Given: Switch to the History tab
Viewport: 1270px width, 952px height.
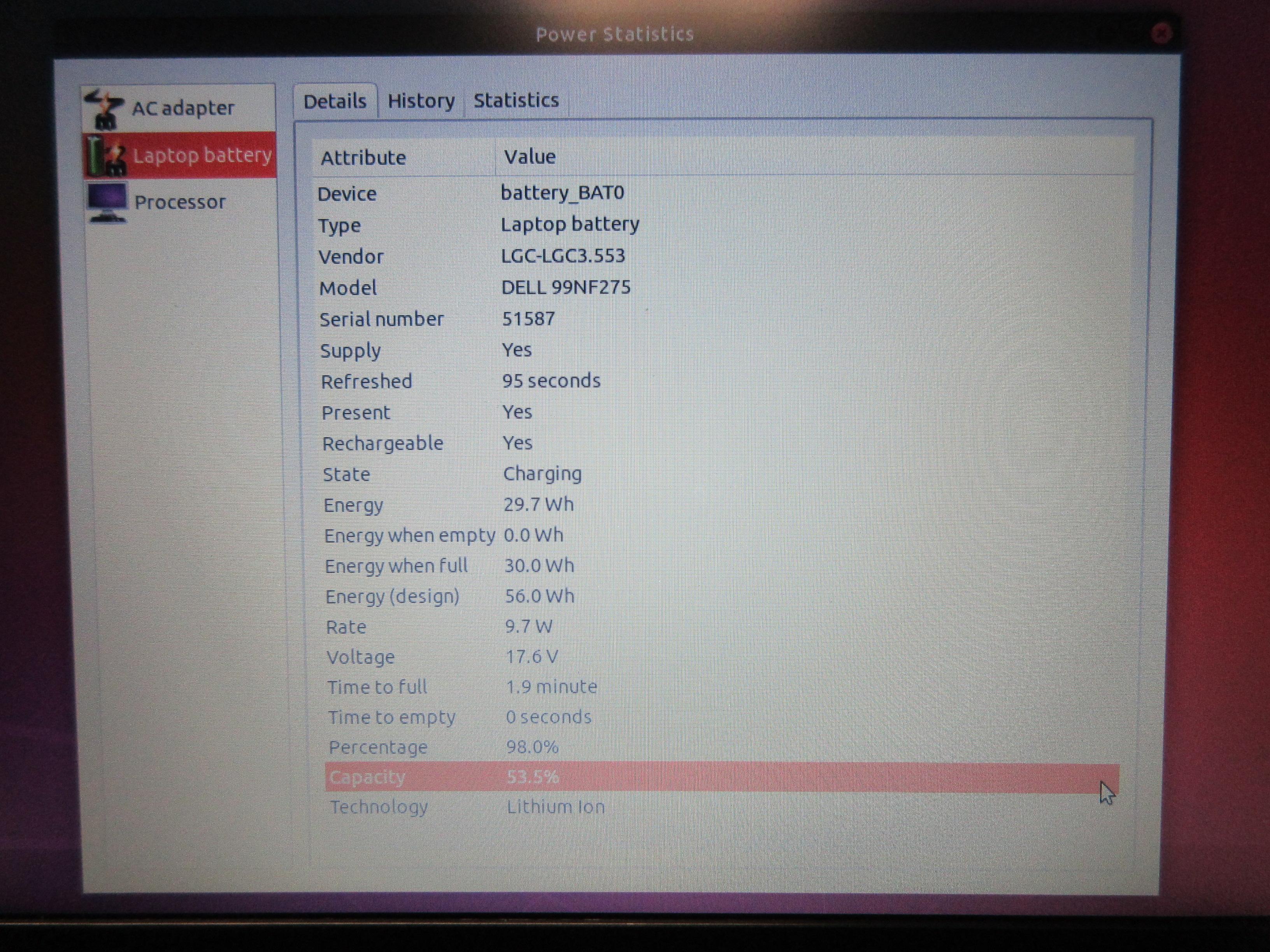Looking at the screenshot, I should tap(421, 101).
